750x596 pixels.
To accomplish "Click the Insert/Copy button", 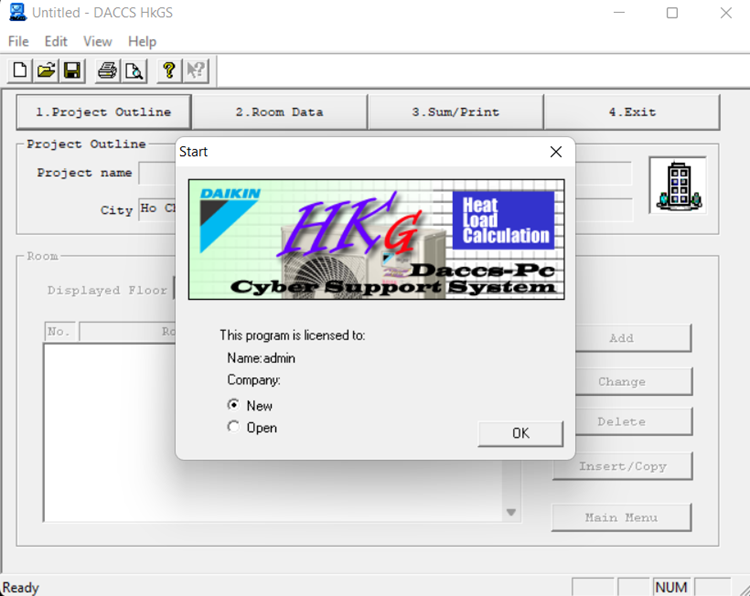I will [x=622, y=466].
